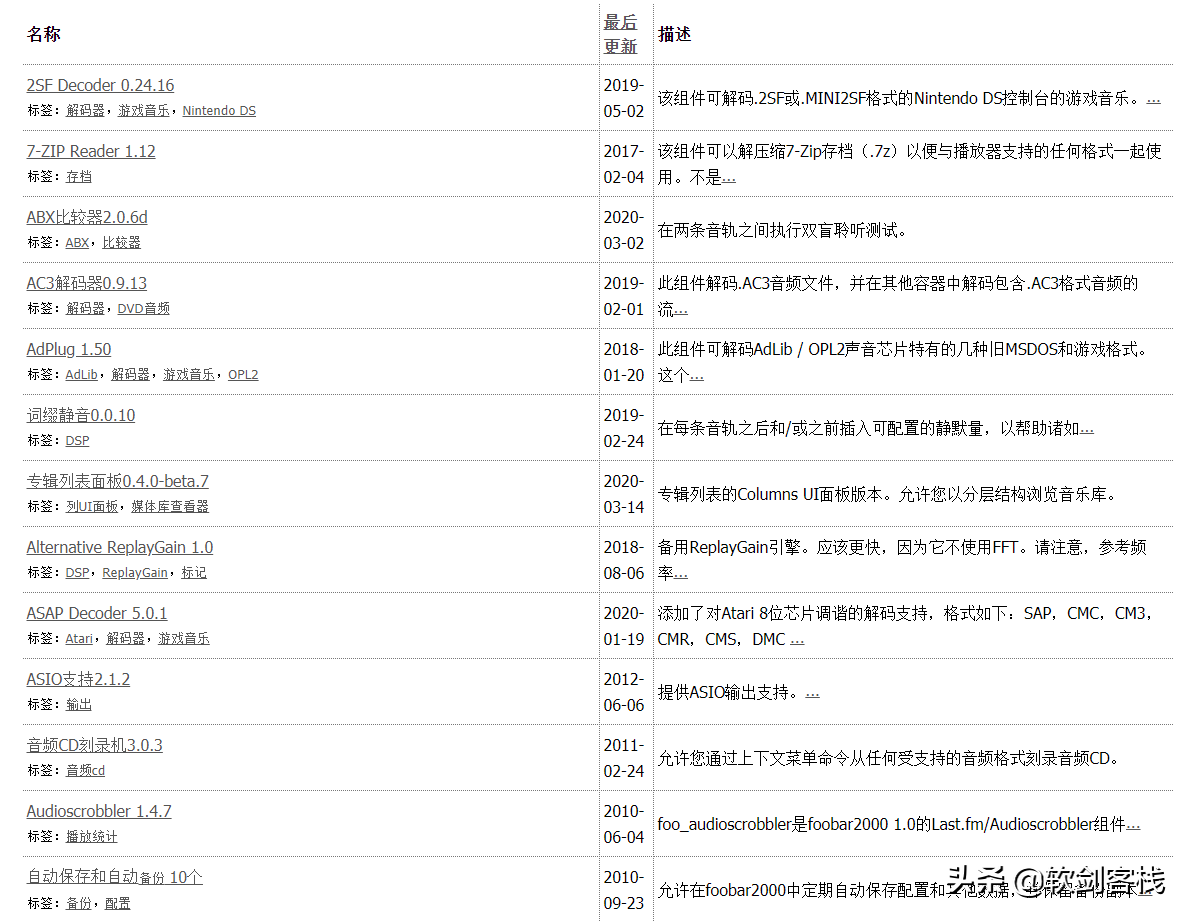Select the 游戏音乐 tag under ASAP Decoder

click(184, 639)
